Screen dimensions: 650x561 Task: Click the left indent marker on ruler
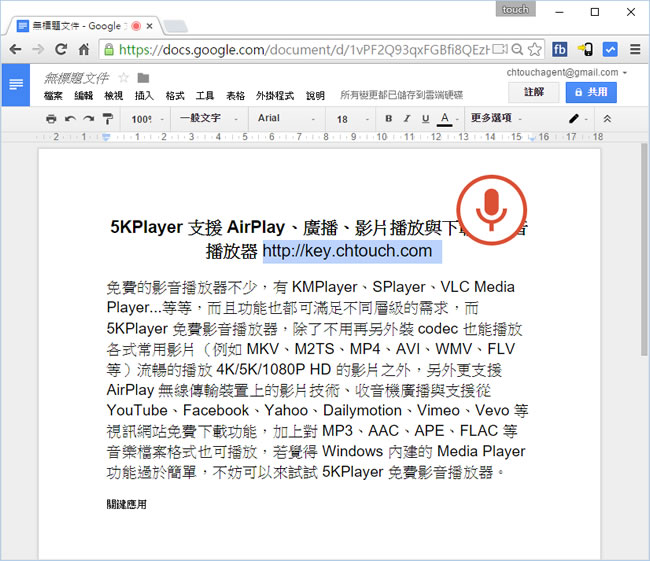[106, 137]
